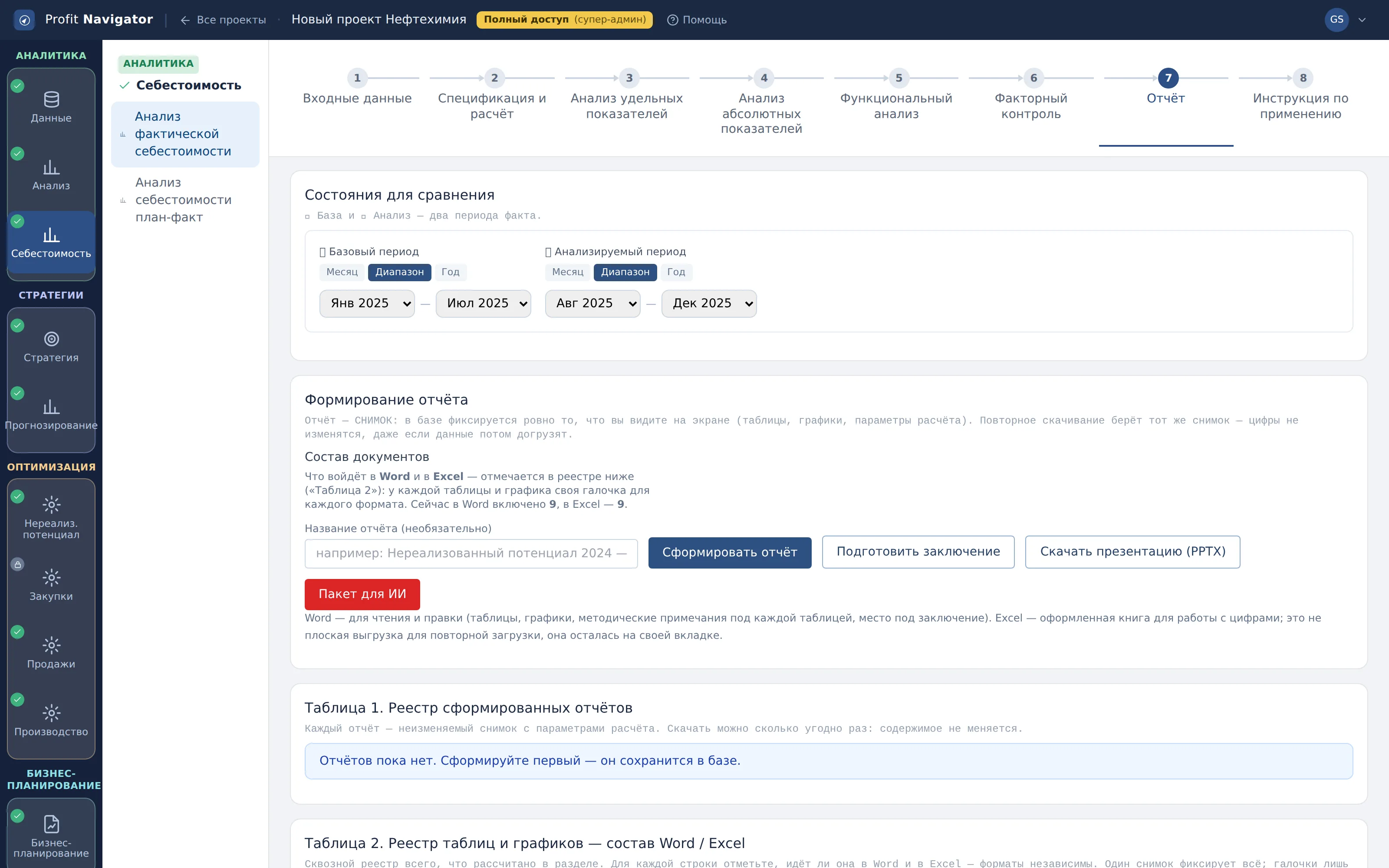
Task: Select Диапазон for Базовый период
Action: (x=399, y=272)
